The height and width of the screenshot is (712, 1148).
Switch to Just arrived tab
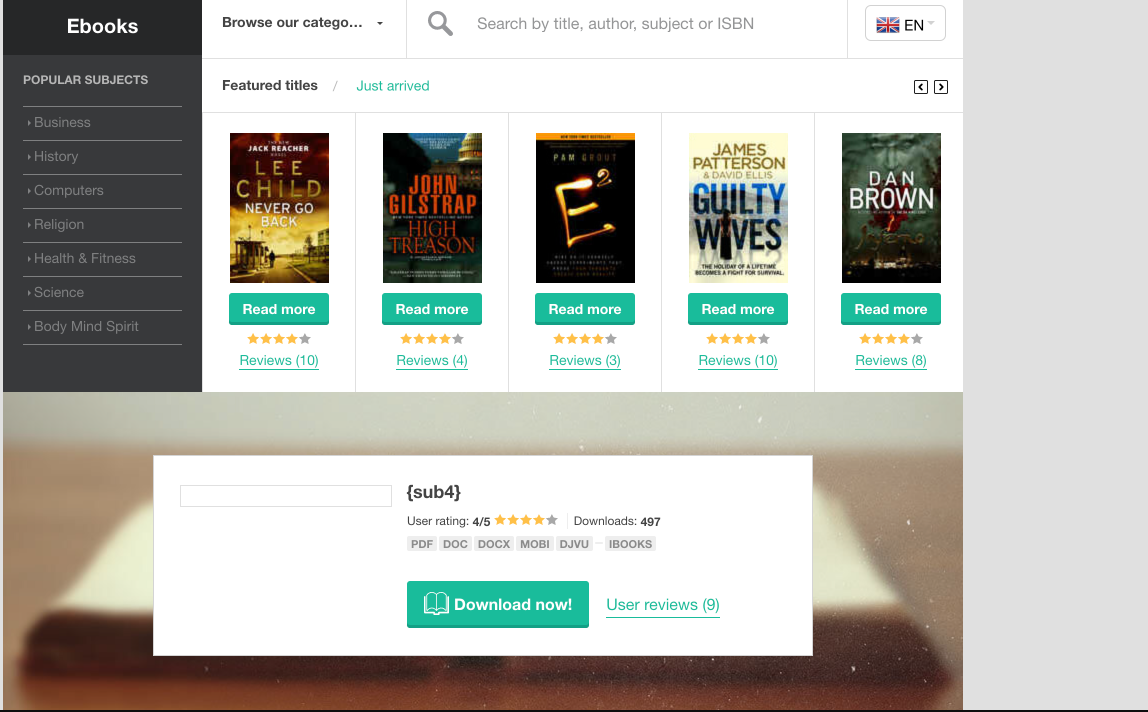pyautogui.click(x=392, y=86)
